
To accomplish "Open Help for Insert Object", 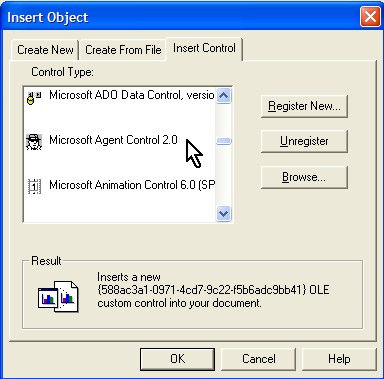I will point(339,359).
